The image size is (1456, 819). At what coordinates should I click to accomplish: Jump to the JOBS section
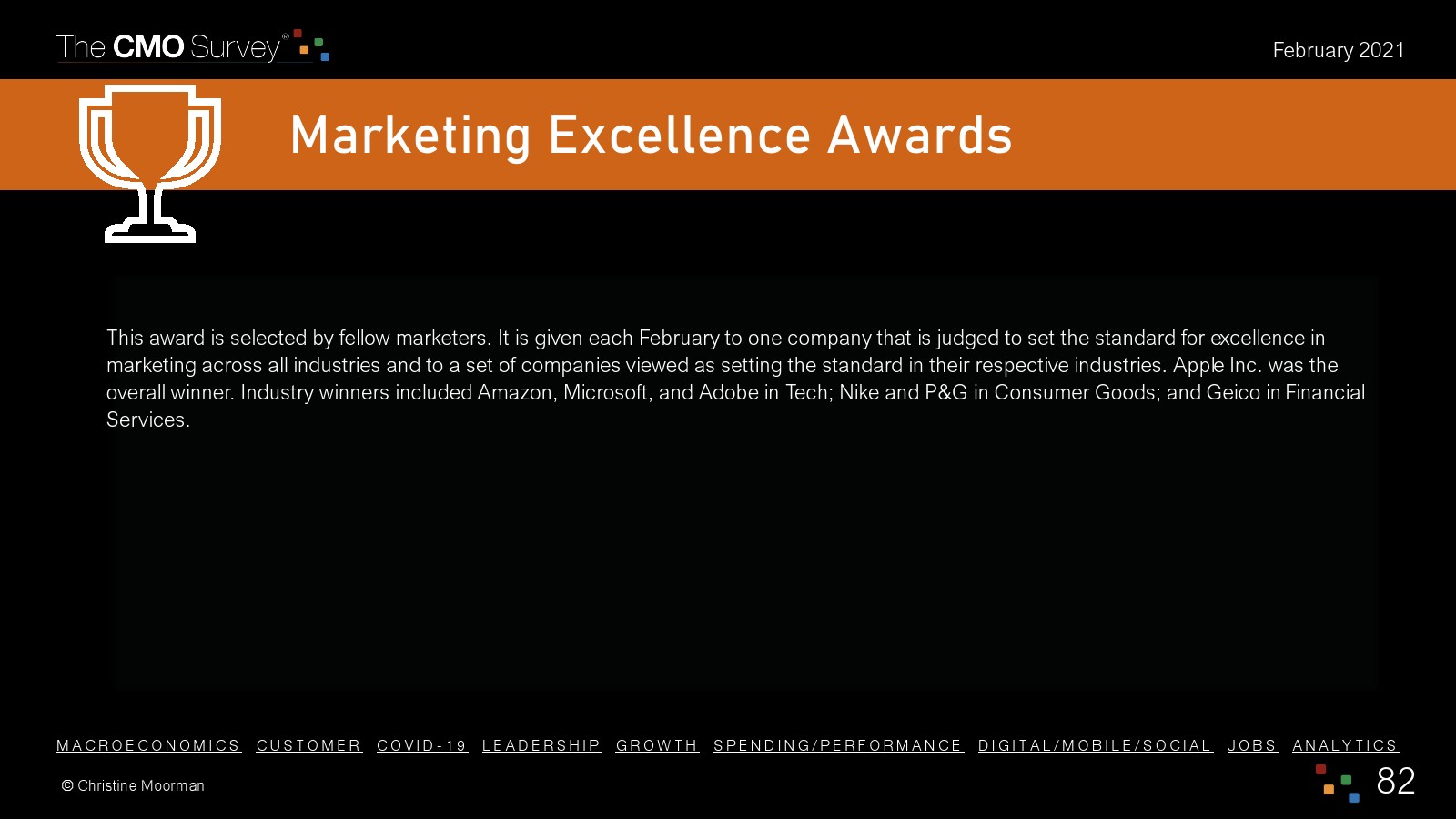[x=1252, y=745]
